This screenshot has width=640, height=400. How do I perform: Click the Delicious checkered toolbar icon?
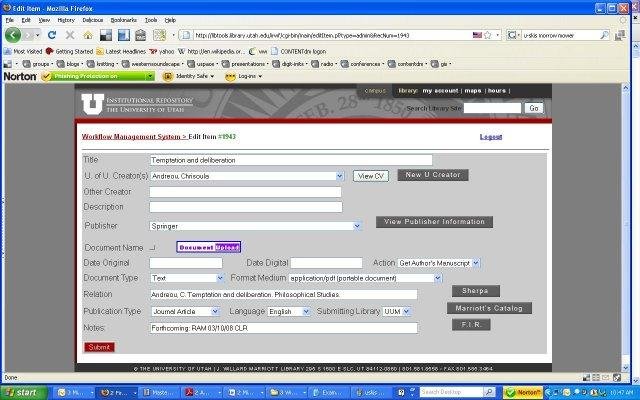tap(106, 36)
